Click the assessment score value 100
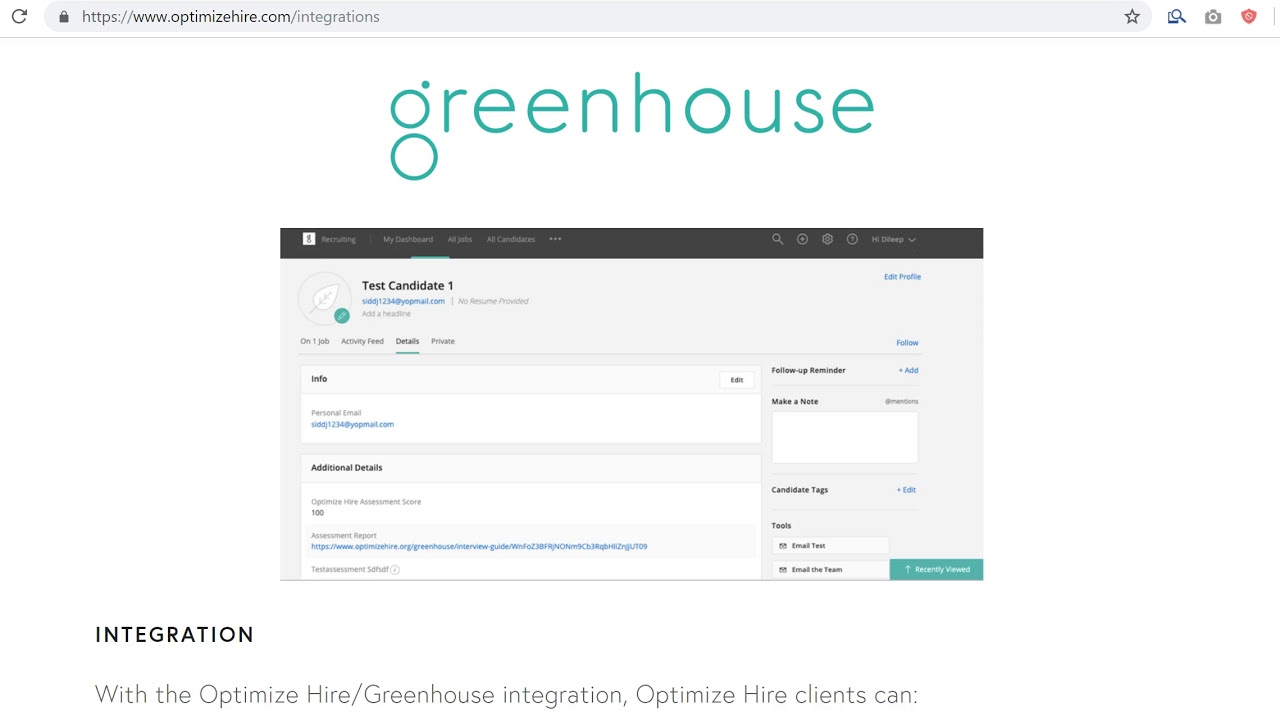The height and width of the screenshot is (720, 1280). [317, 513]
